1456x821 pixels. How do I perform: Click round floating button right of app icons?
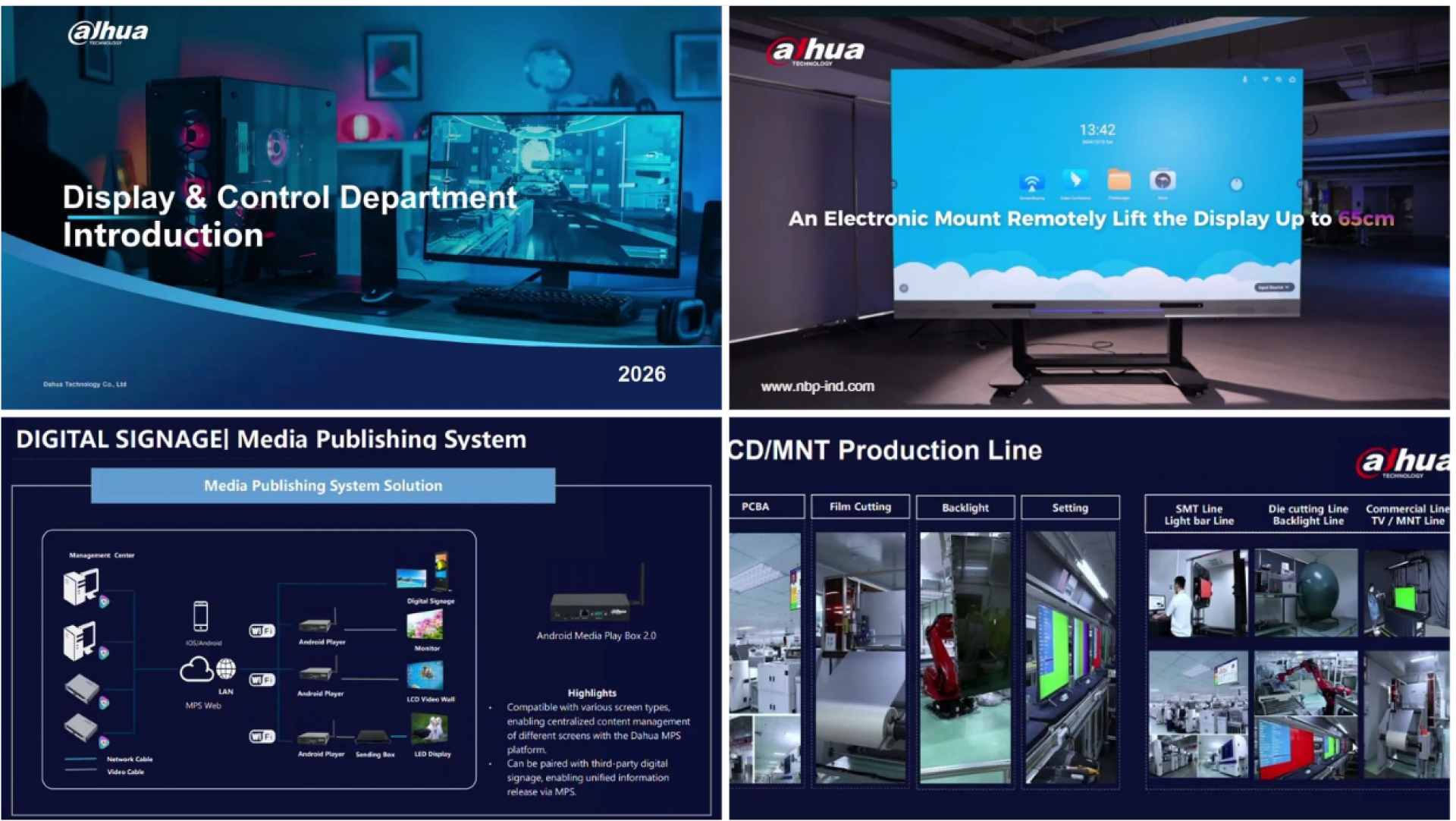tap(1236, 184)
